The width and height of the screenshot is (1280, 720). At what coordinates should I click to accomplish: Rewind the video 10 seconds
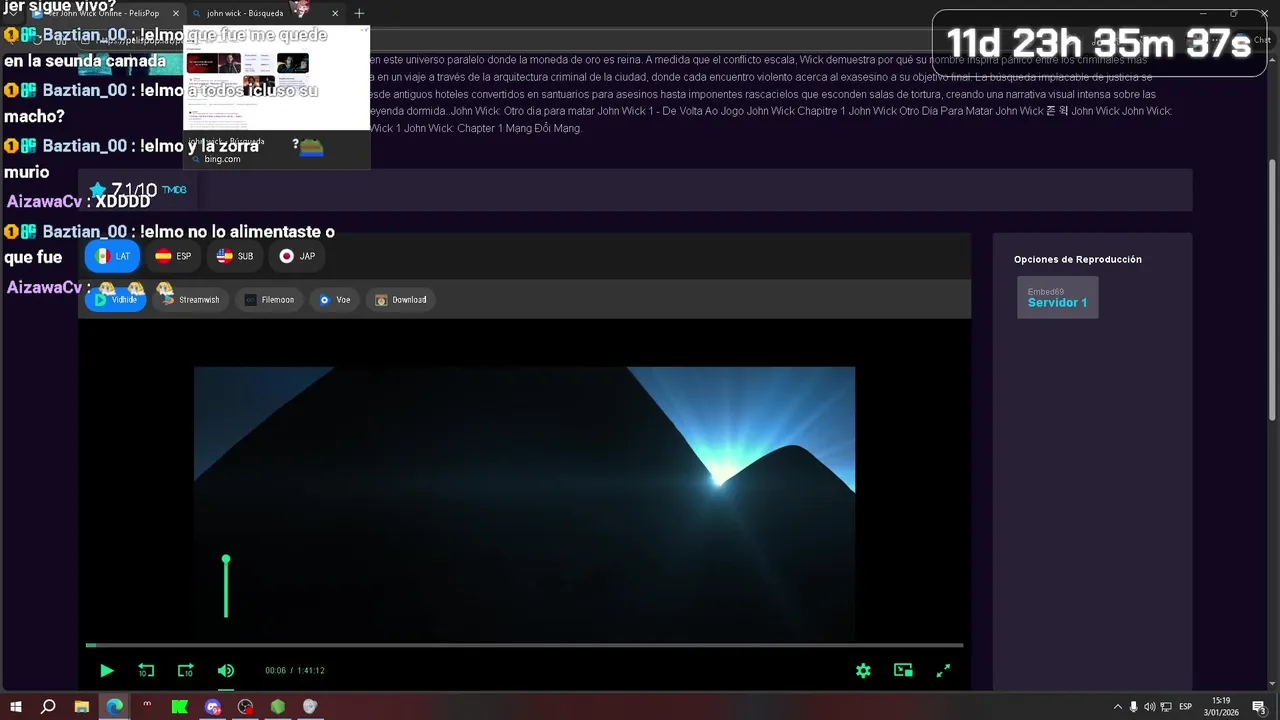click(x=146, y=671)
